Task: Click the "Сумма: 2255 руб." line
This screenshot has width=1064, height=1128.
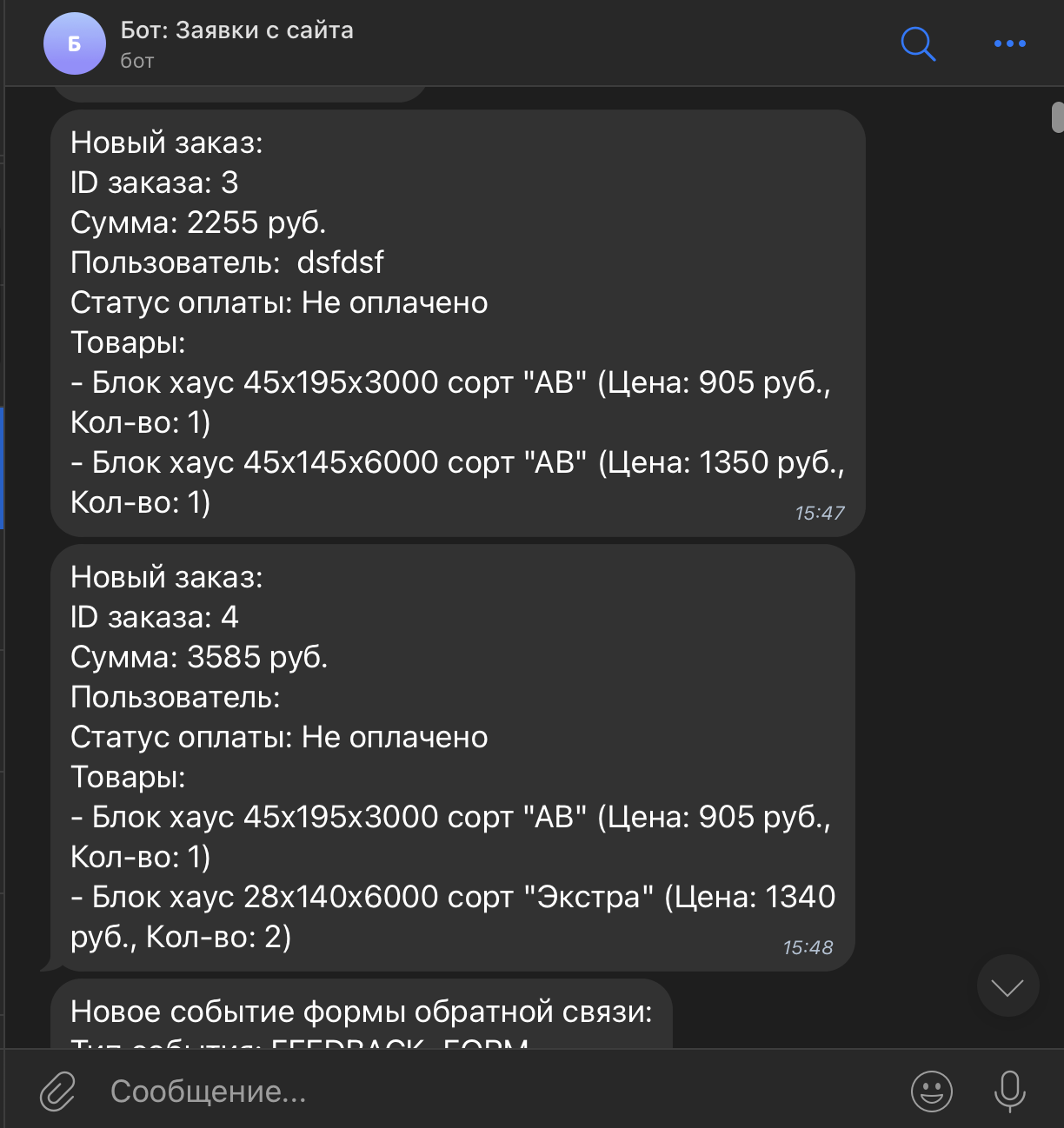Action: coord(198,222)
